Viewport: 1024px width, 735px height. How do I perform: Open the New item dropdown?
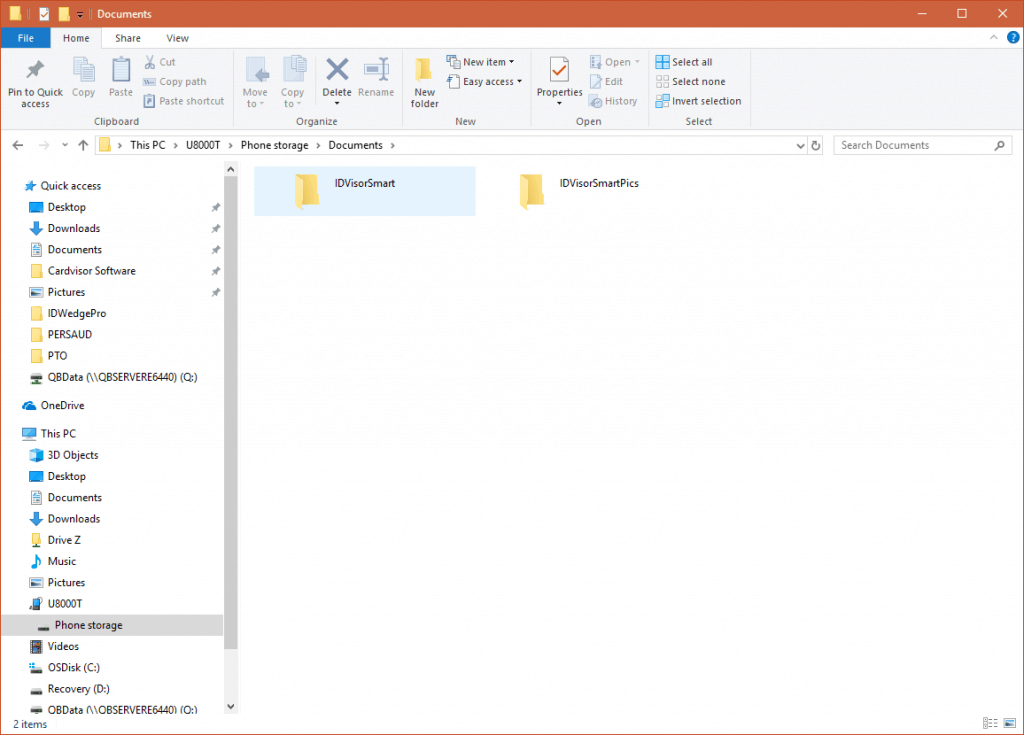483,61
